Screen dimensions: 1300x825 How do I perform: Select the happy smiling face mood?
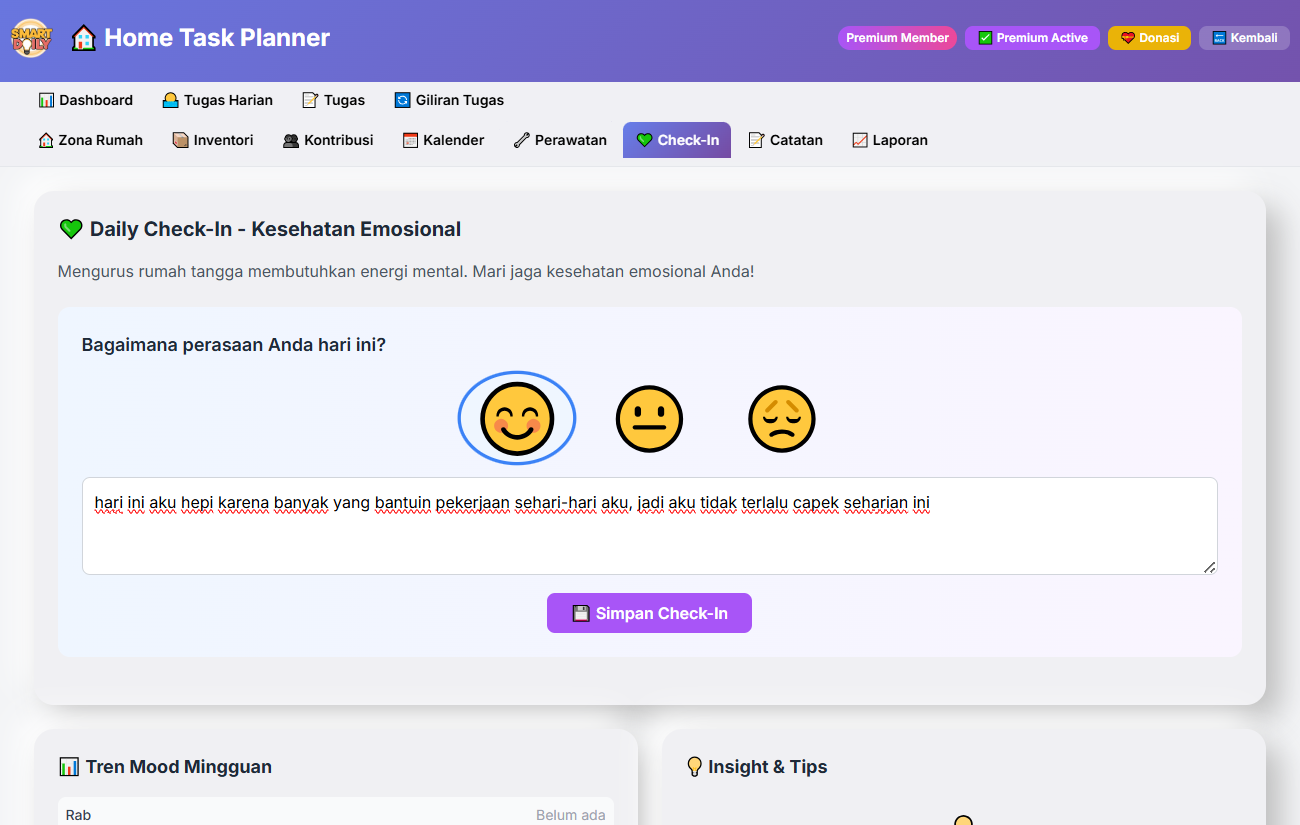pos(516,419)
